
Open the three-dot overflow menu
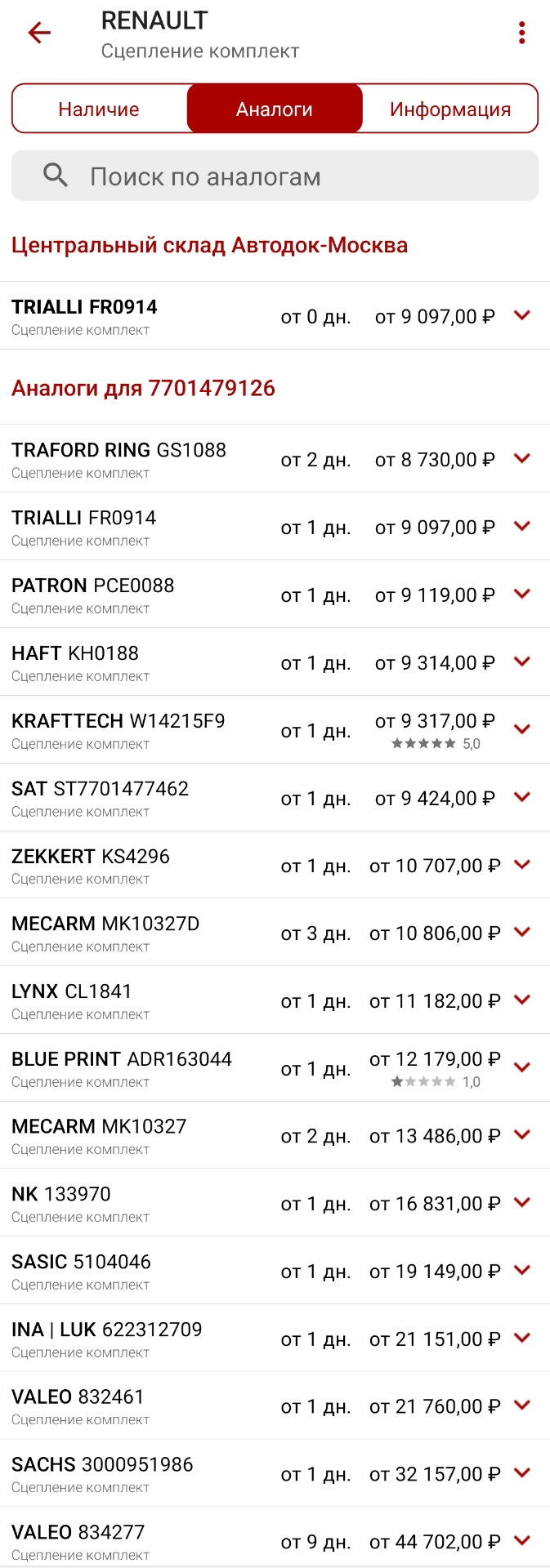pos(521,33)
